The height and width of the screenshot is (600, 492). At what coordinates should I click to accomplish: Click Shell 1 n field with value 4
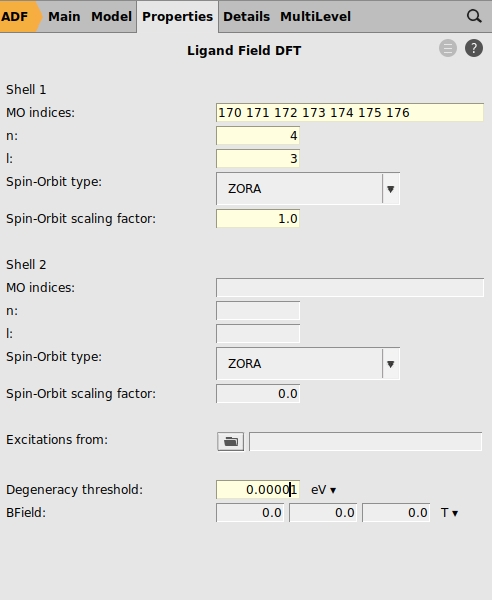tap(258, 135)
